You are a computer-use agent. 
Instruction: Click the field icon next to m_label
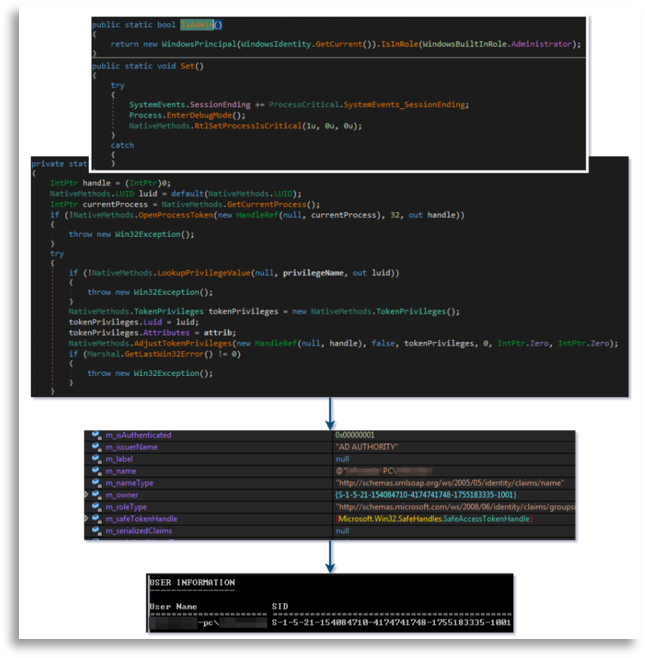point(97,459)
